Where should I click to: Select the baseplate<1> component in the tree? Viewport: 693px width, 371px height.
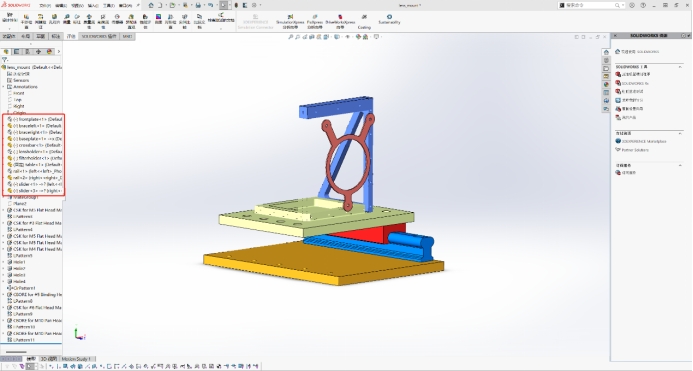click(34, 139)
